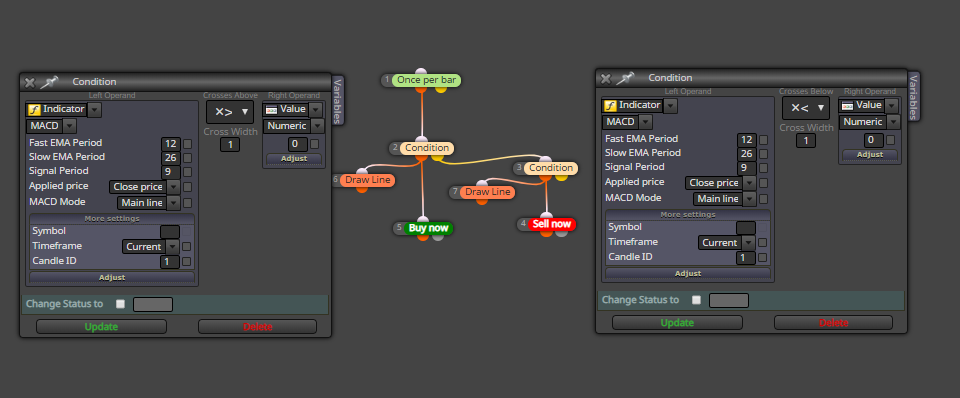This screenshot has height=398, width=960.
Task: Collapse More settings header in right panel
Action: point(688,215)
